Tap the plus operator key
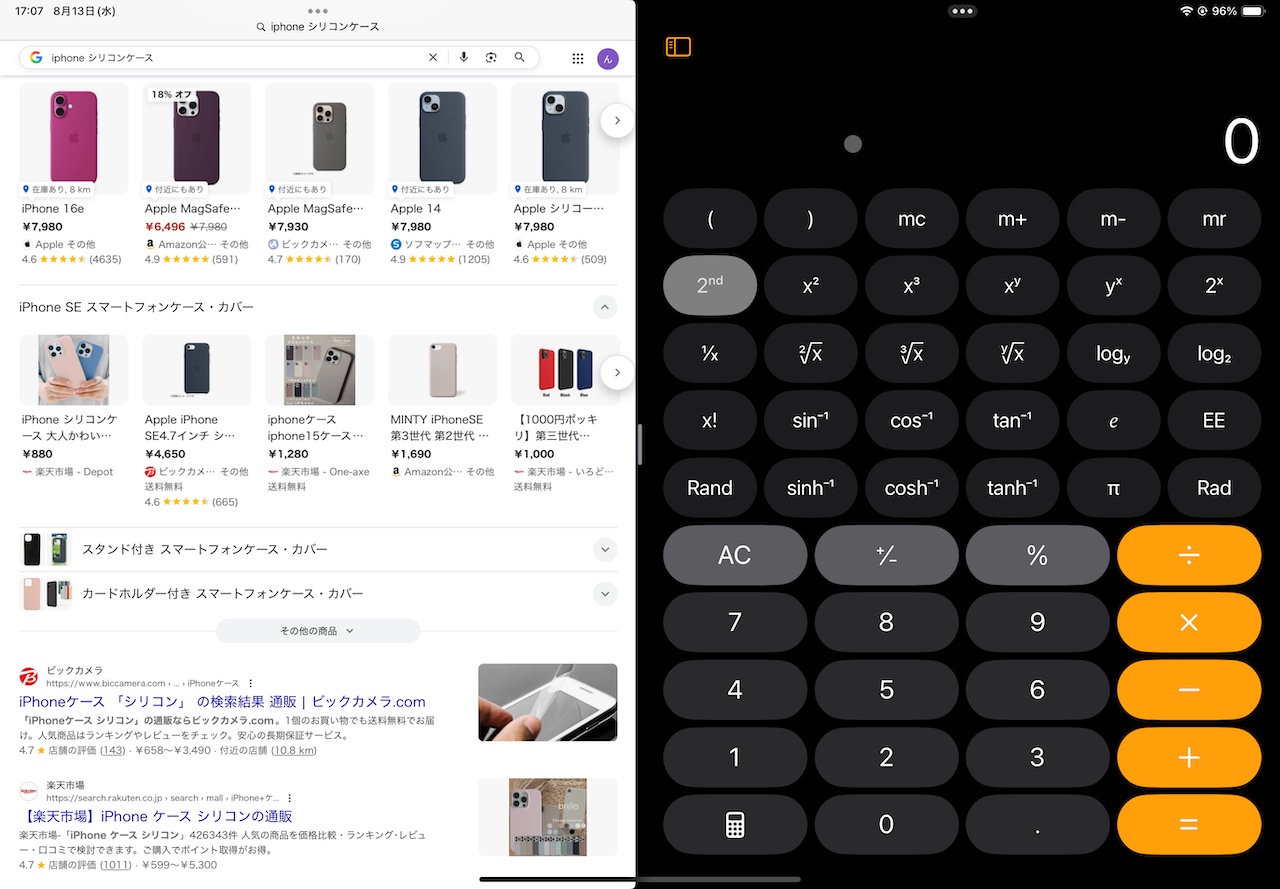This screenshot has width=1280, height=889. (x=1189, y=758)
